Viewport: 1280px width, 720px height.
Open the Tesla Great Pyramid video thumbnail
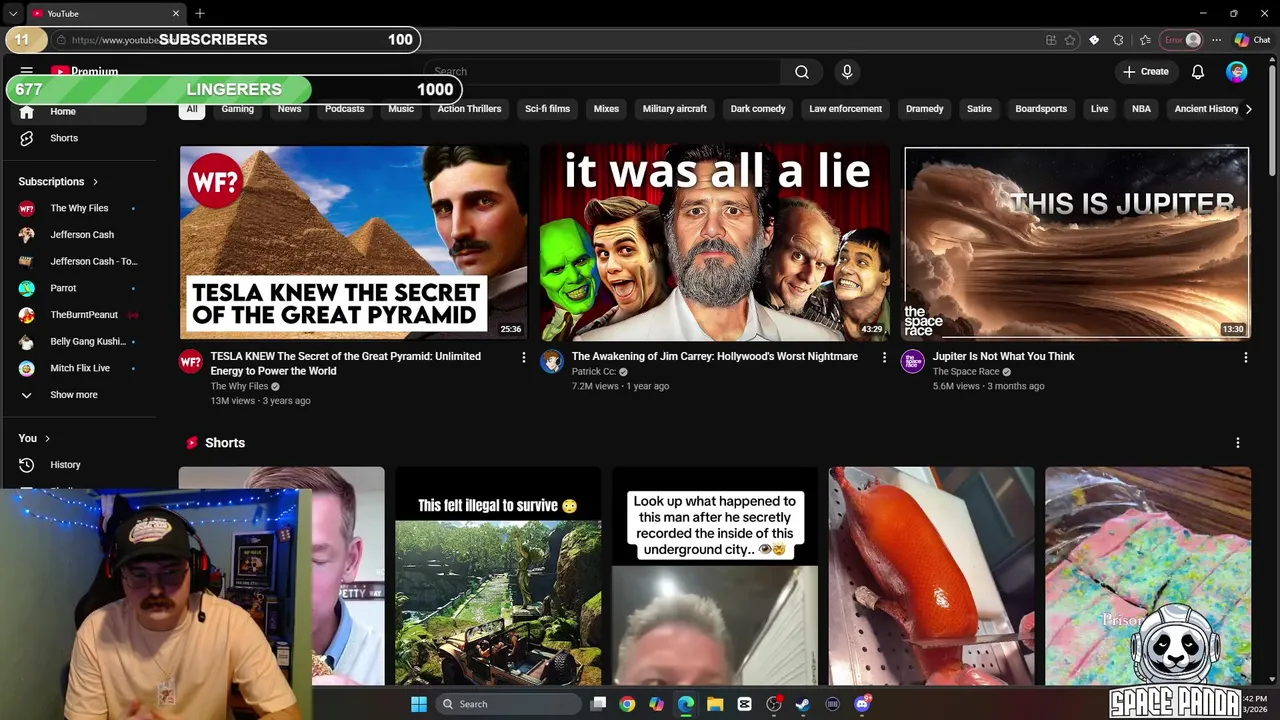click(x=353, y=243)
